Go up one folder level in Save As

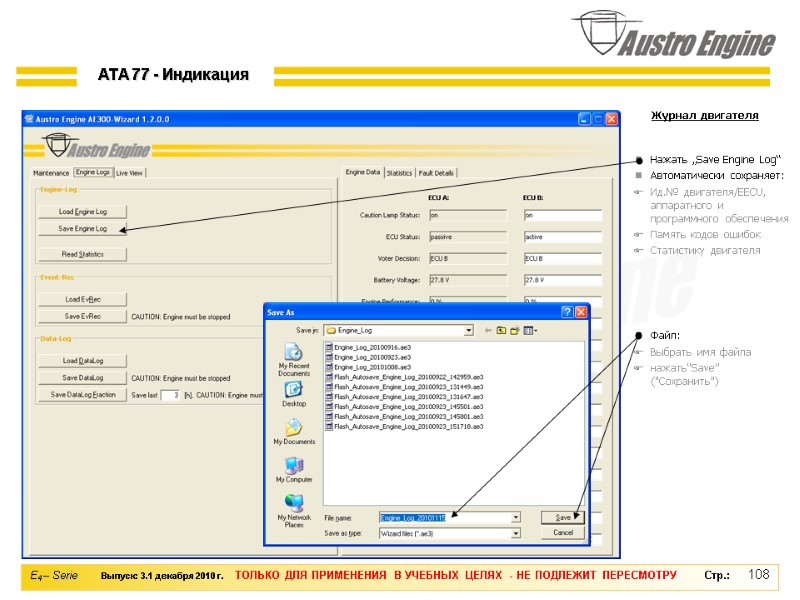(x=502, y=331)
